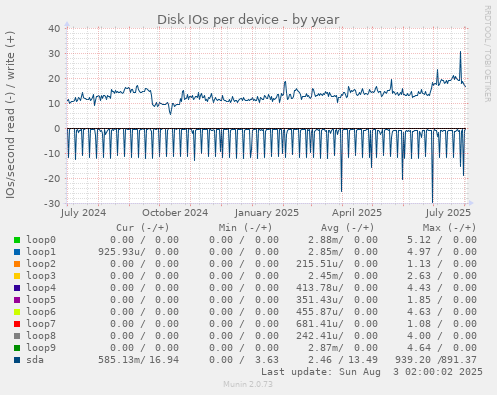Click the graph title Disk IOs per device
The image size is (497, 395).
pos(248,20)
